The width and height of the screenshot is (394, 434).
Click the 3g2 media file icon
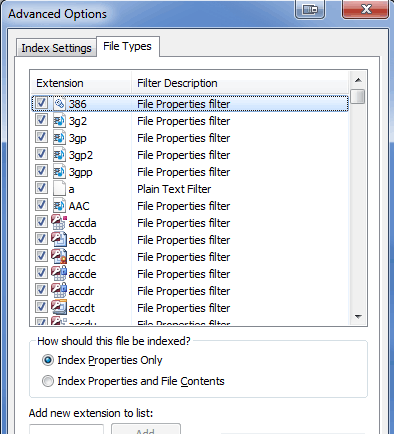[x=59, y=121]
